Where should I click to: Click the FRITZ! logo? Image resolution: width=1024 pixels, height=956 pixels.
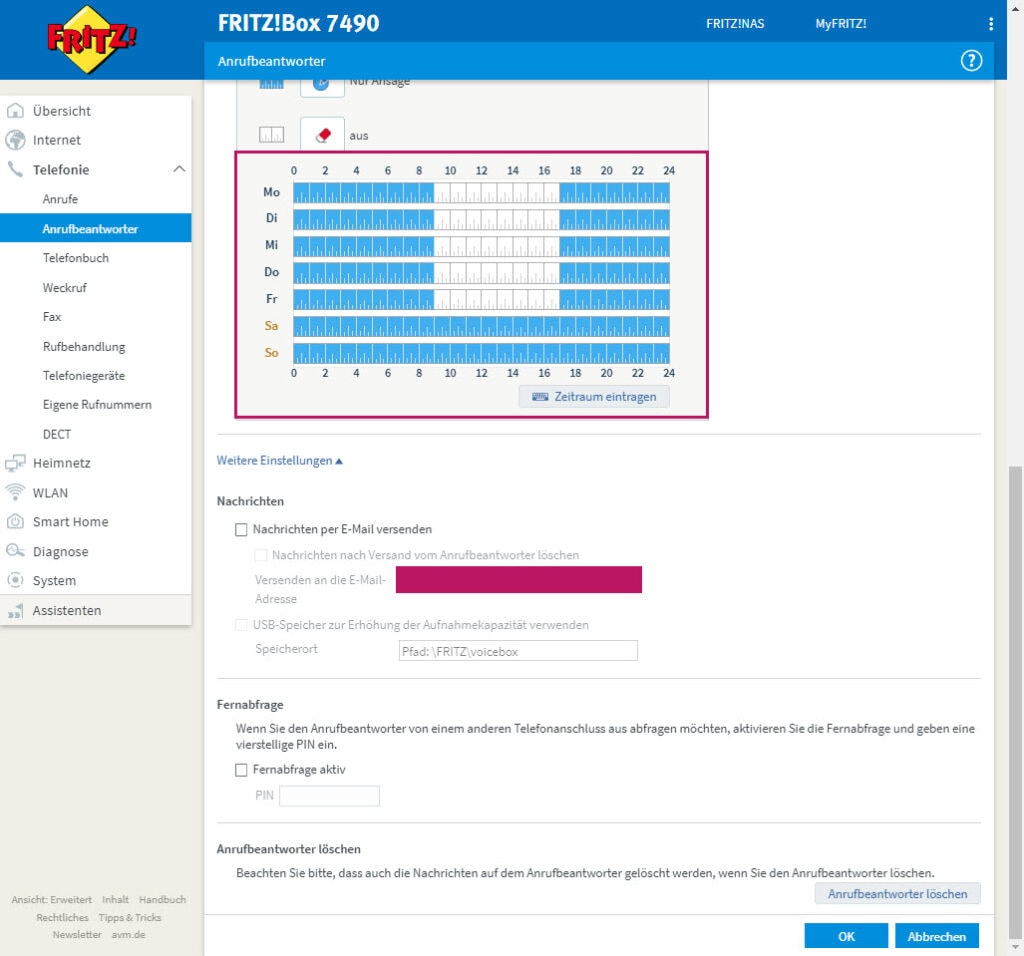[92, 40]
